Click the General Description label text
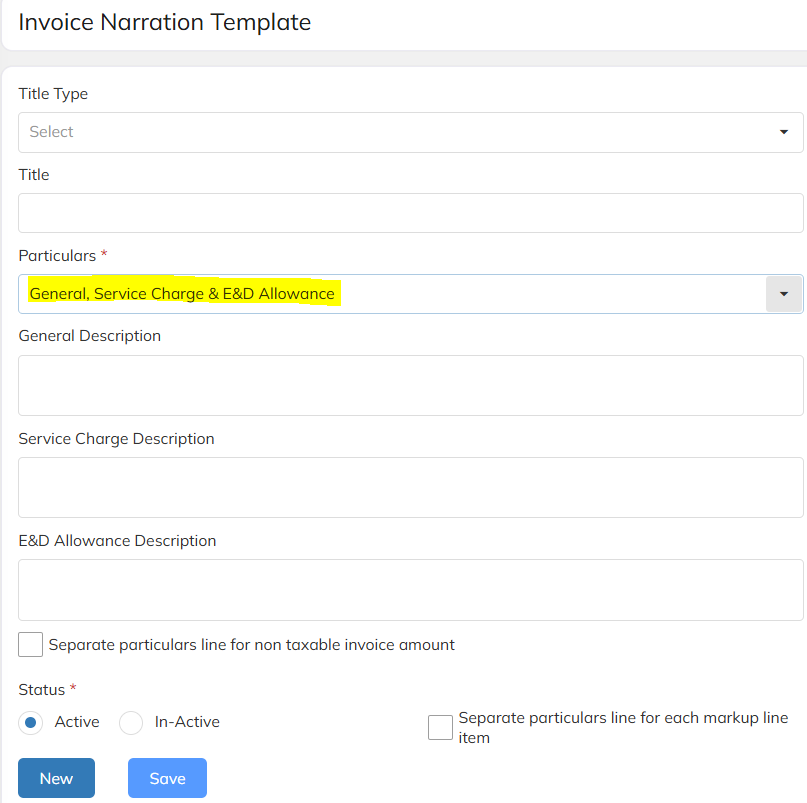Viewport: 807px width, 803px height. pyautogui.click(x=90, y=336)
